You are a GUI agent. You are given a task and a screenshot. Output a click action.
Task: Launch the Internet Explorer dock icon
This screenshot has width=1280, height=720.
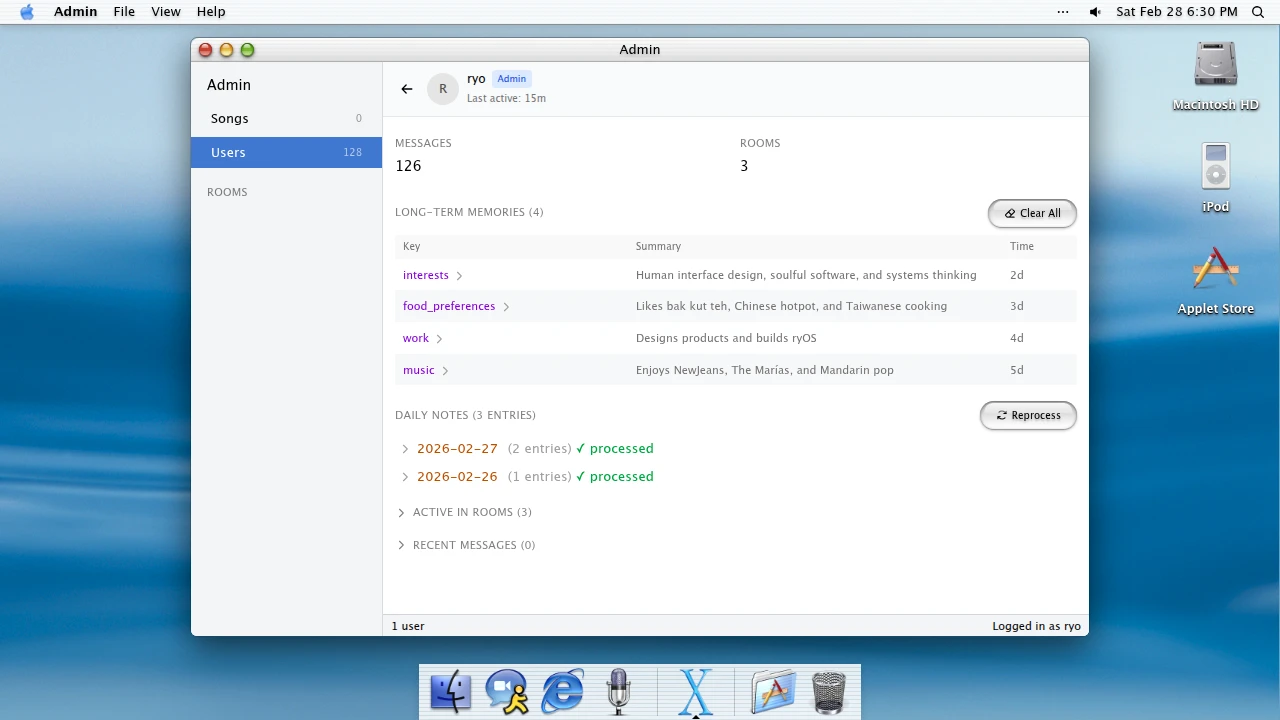point(563,692)
